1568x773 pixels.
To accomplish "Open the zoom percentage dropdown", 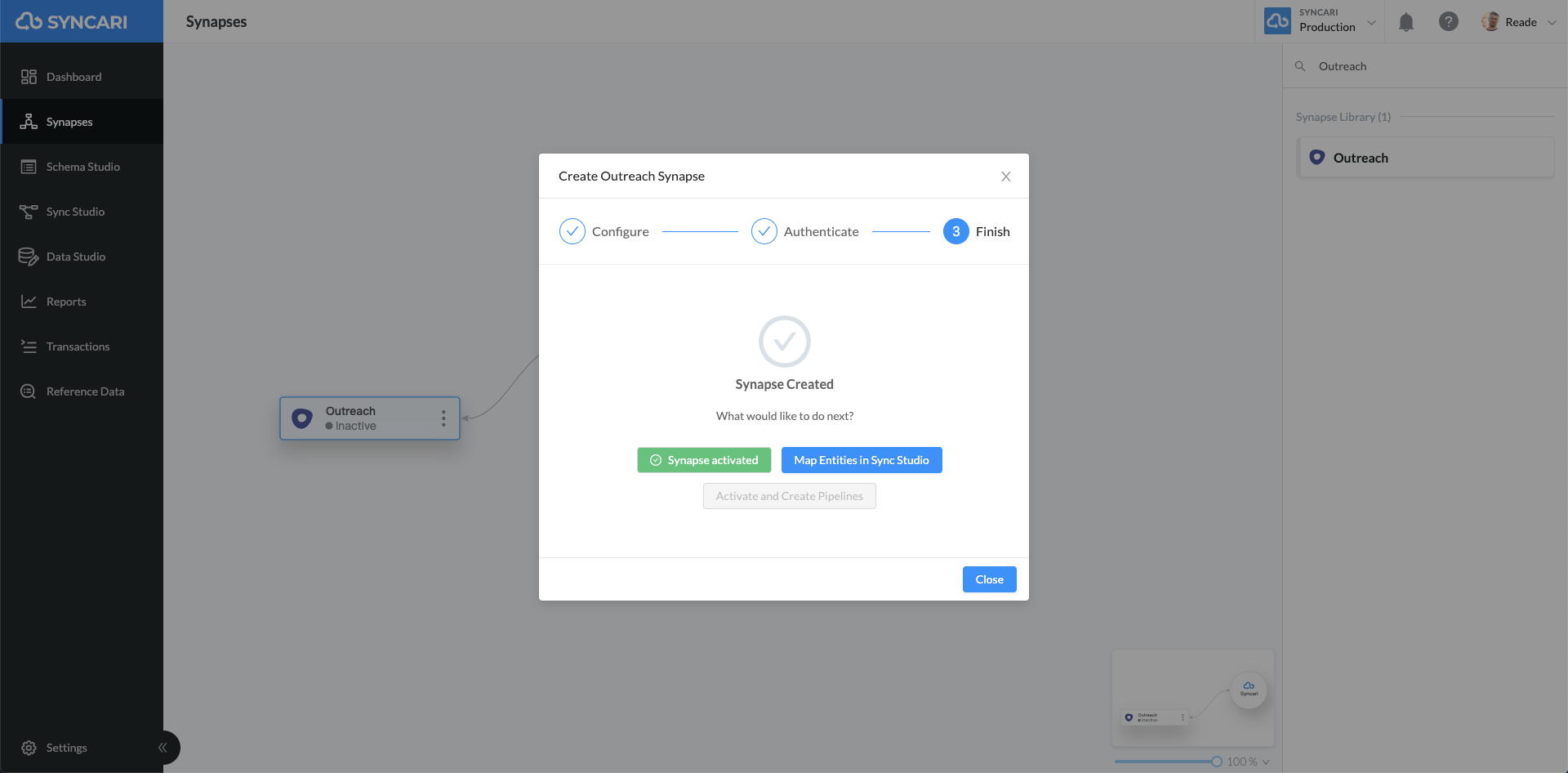I will tap(1266, 762).
